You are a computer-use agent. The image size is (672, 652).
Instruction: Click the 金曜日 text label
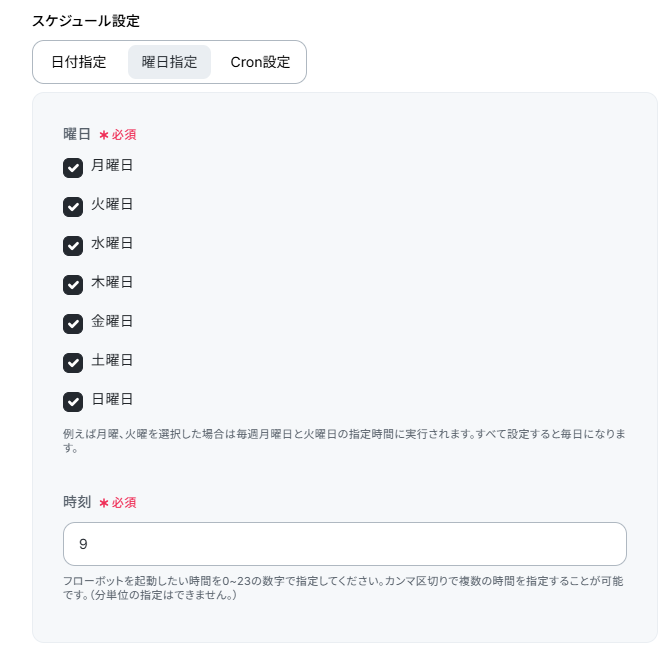point(112,322)
